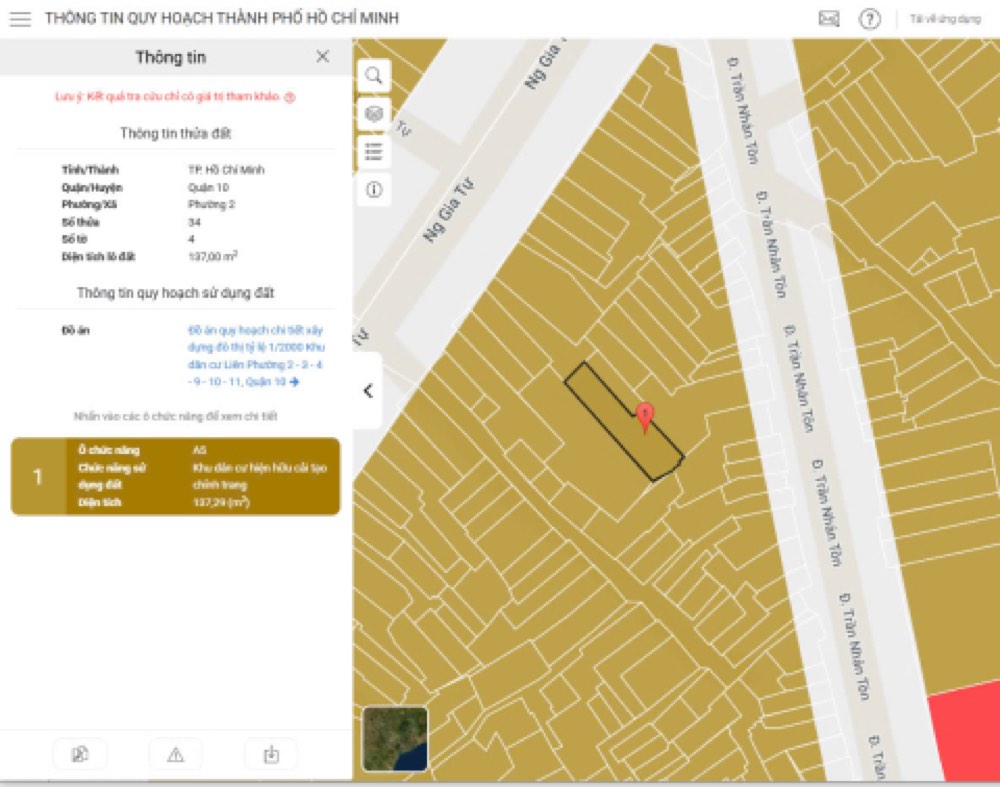Viewport: 1000px width, 787px height.
Task: Close the Thông tin panel
Action: click(323, 57)
